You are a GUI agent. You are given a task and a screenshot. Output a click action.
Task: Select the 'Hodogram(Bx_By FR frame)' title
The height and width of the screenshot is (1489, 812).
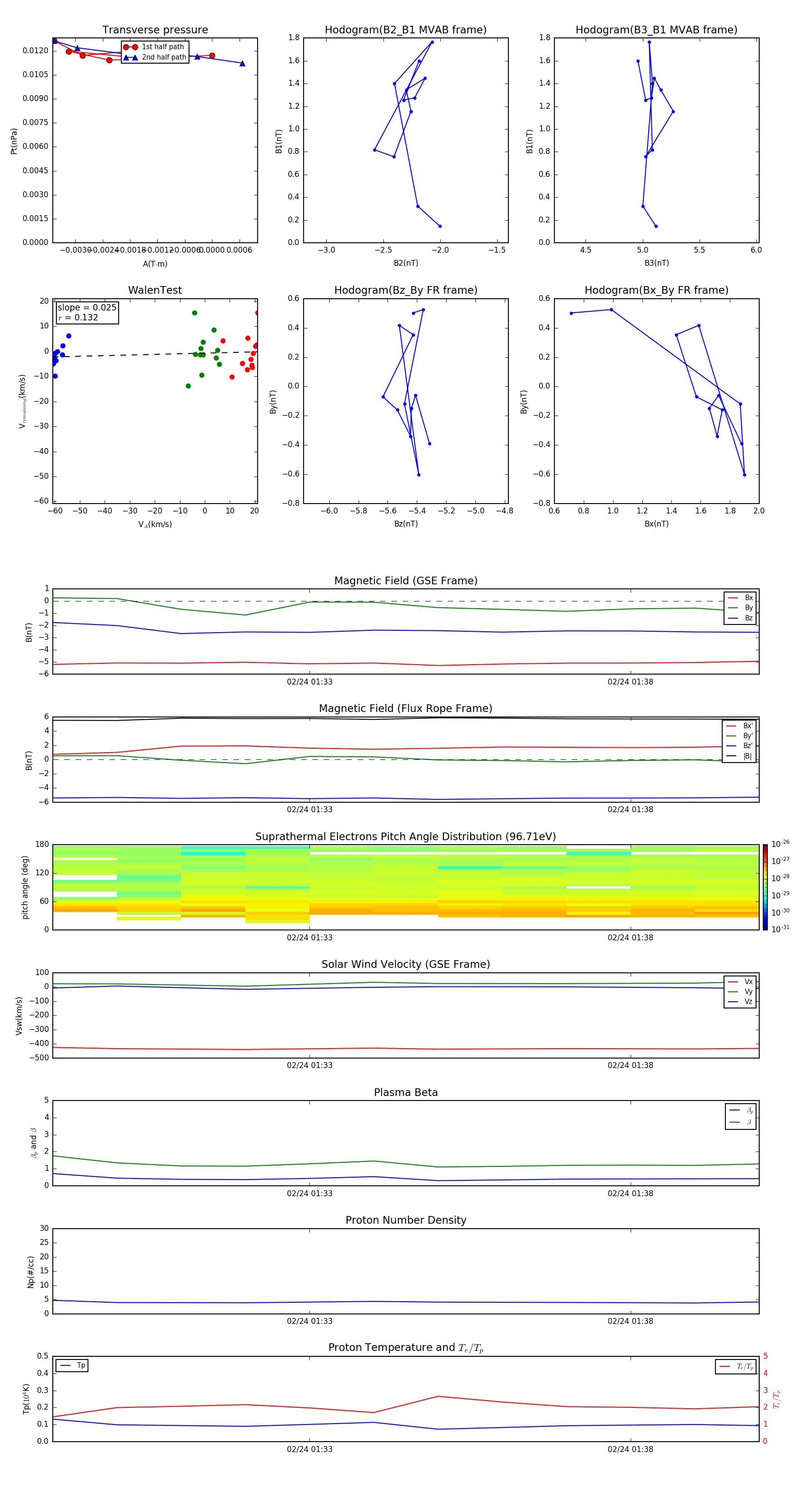656,290
